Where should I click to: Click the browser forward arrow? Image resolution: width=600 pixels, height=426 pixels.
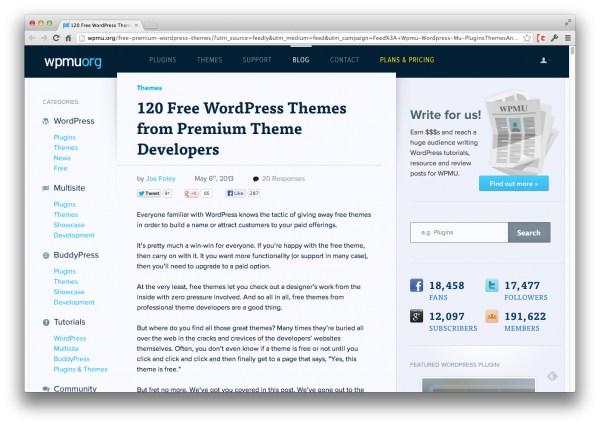point(44,38)
